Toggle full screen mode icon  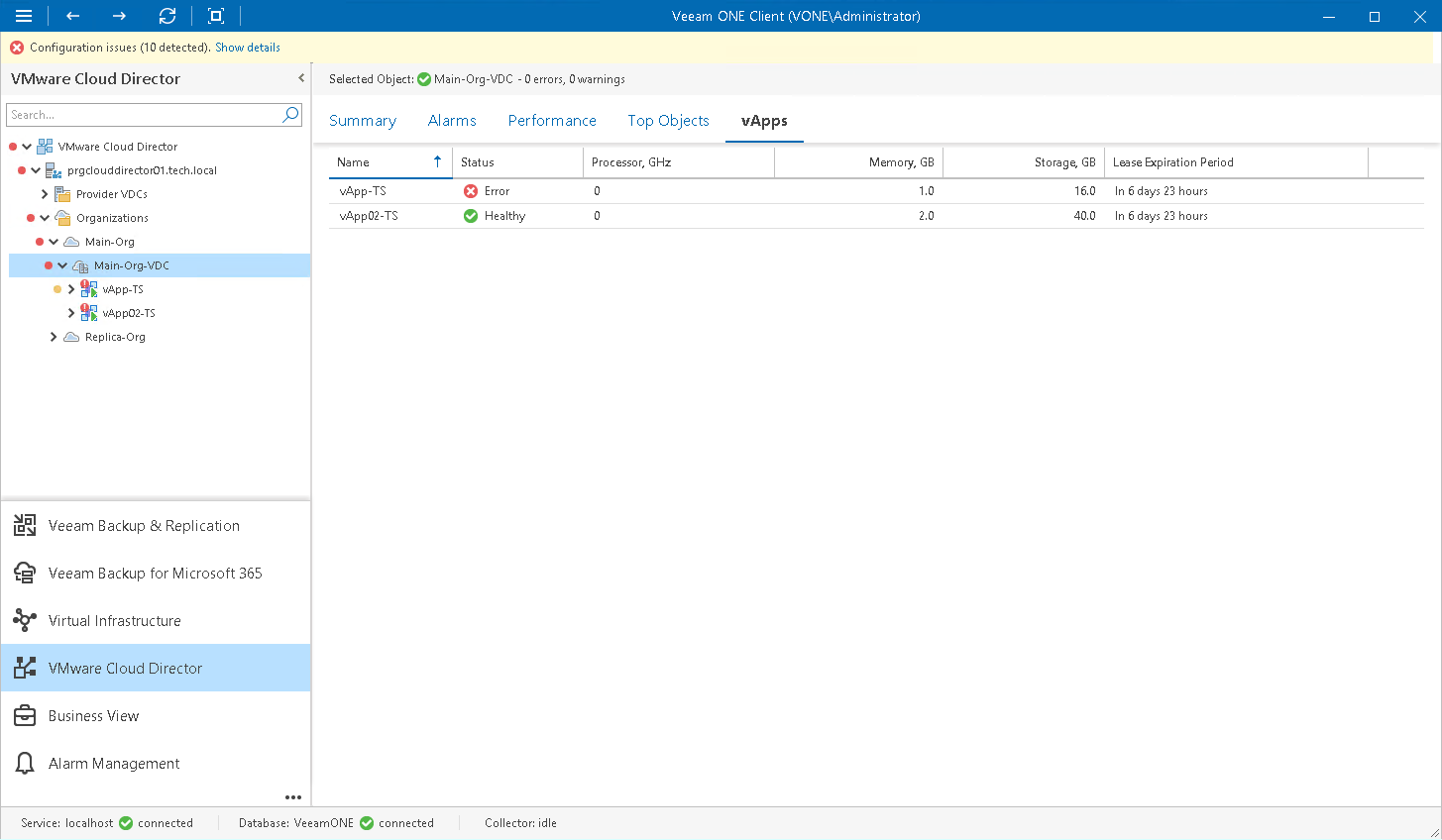coord(216,16)
